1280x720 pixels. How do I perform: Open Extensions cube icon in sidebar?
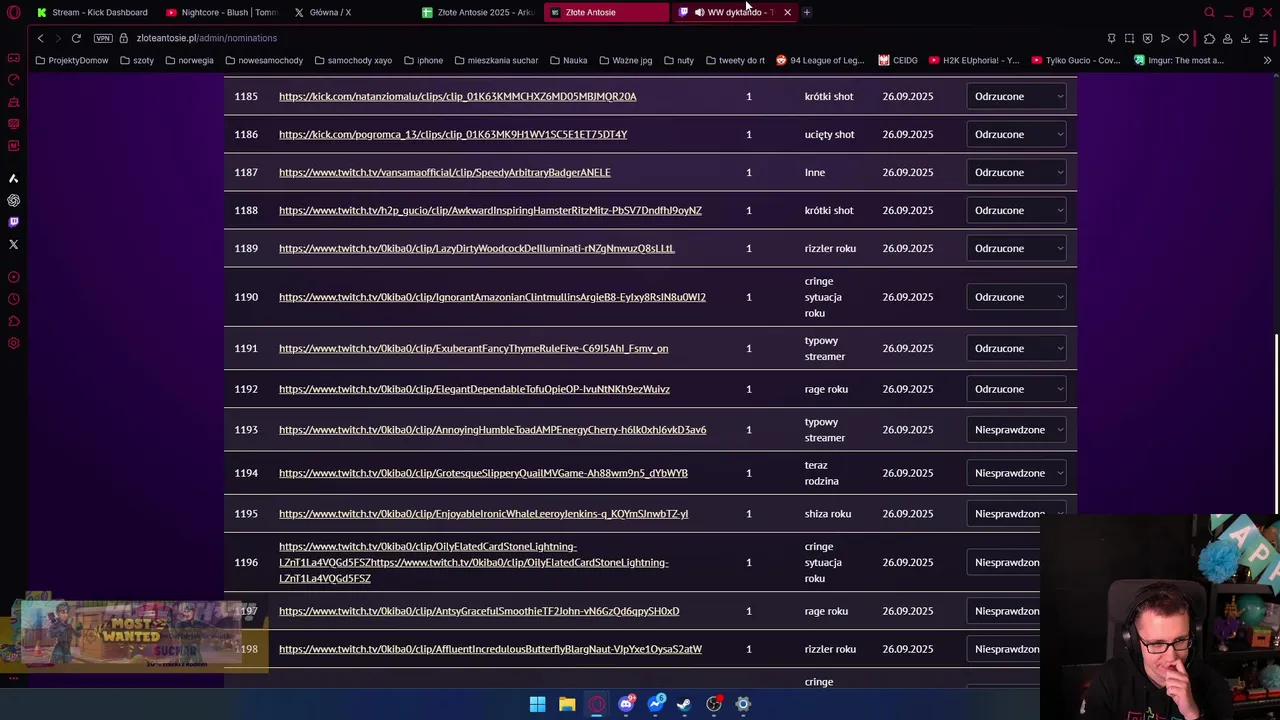pyautogui.click(x=13, y=321)
